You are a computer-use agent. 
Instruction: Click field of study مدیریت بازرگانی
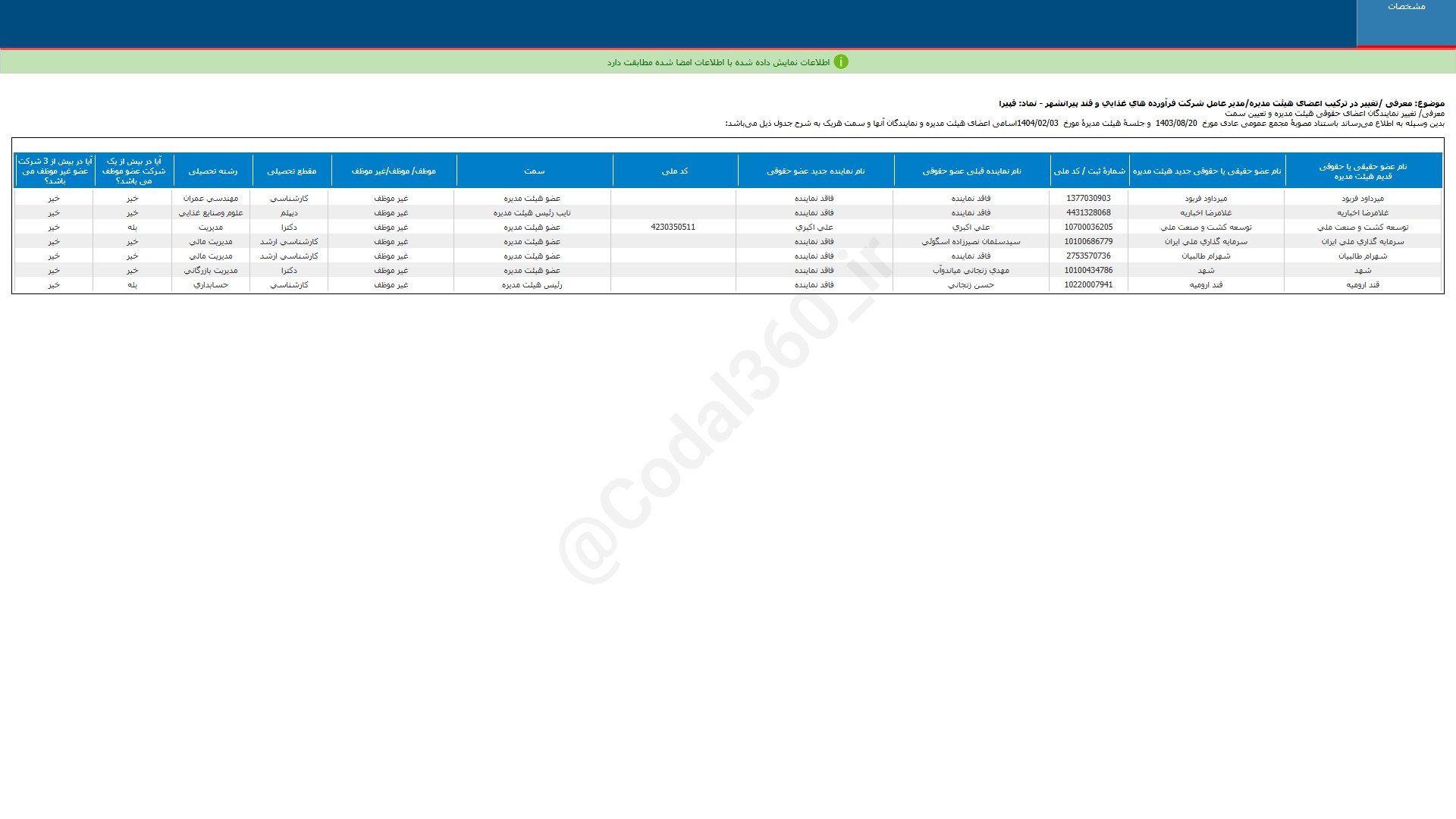coord(210,271)
